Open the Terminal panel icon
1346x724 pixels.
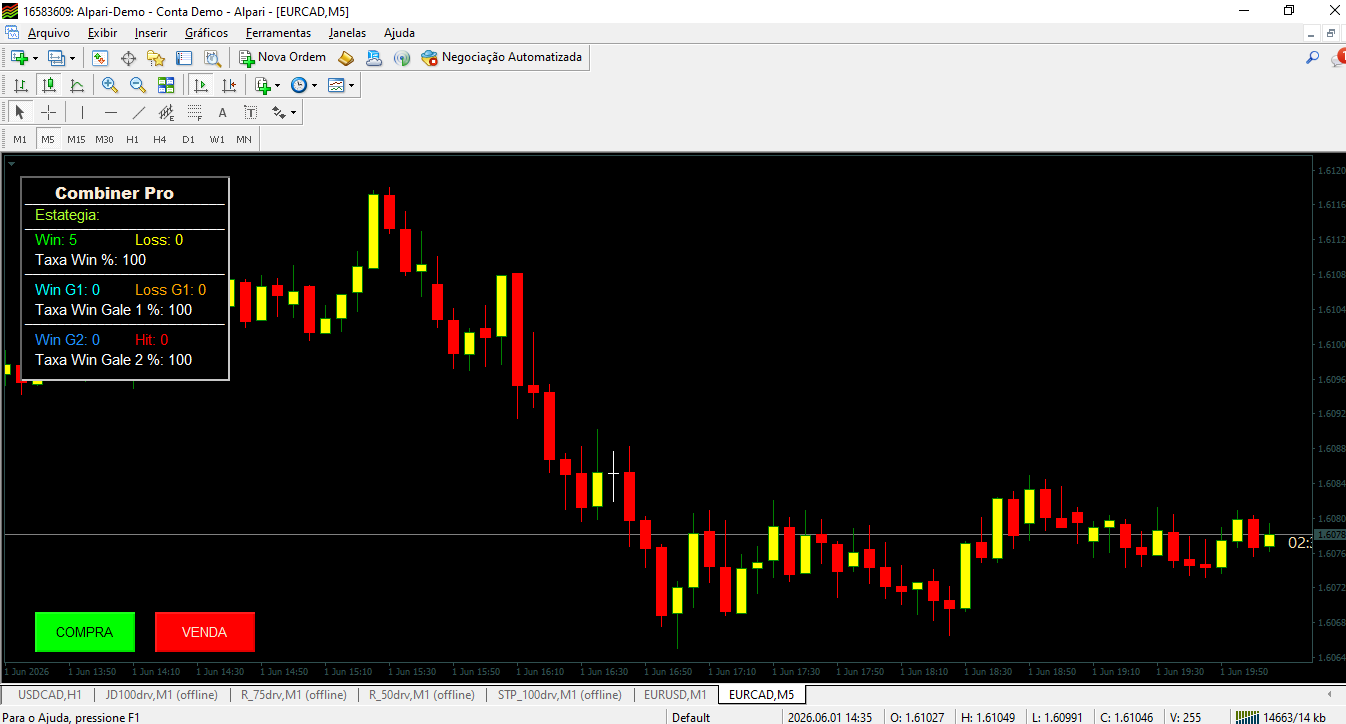coord(184,58)
